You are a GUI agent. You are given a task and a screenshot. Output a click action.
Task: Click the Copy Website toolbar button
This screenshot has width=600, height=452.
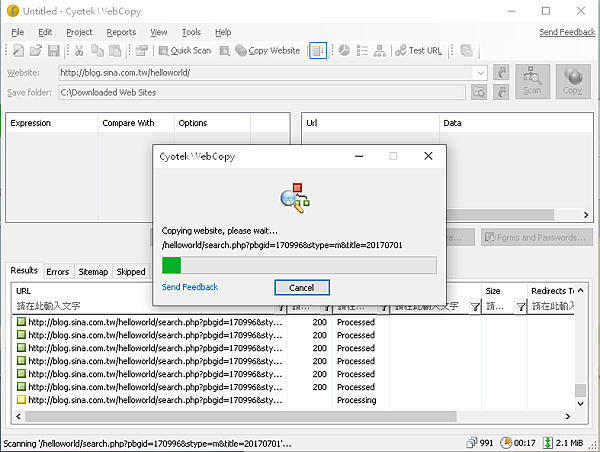coord(266,50)
